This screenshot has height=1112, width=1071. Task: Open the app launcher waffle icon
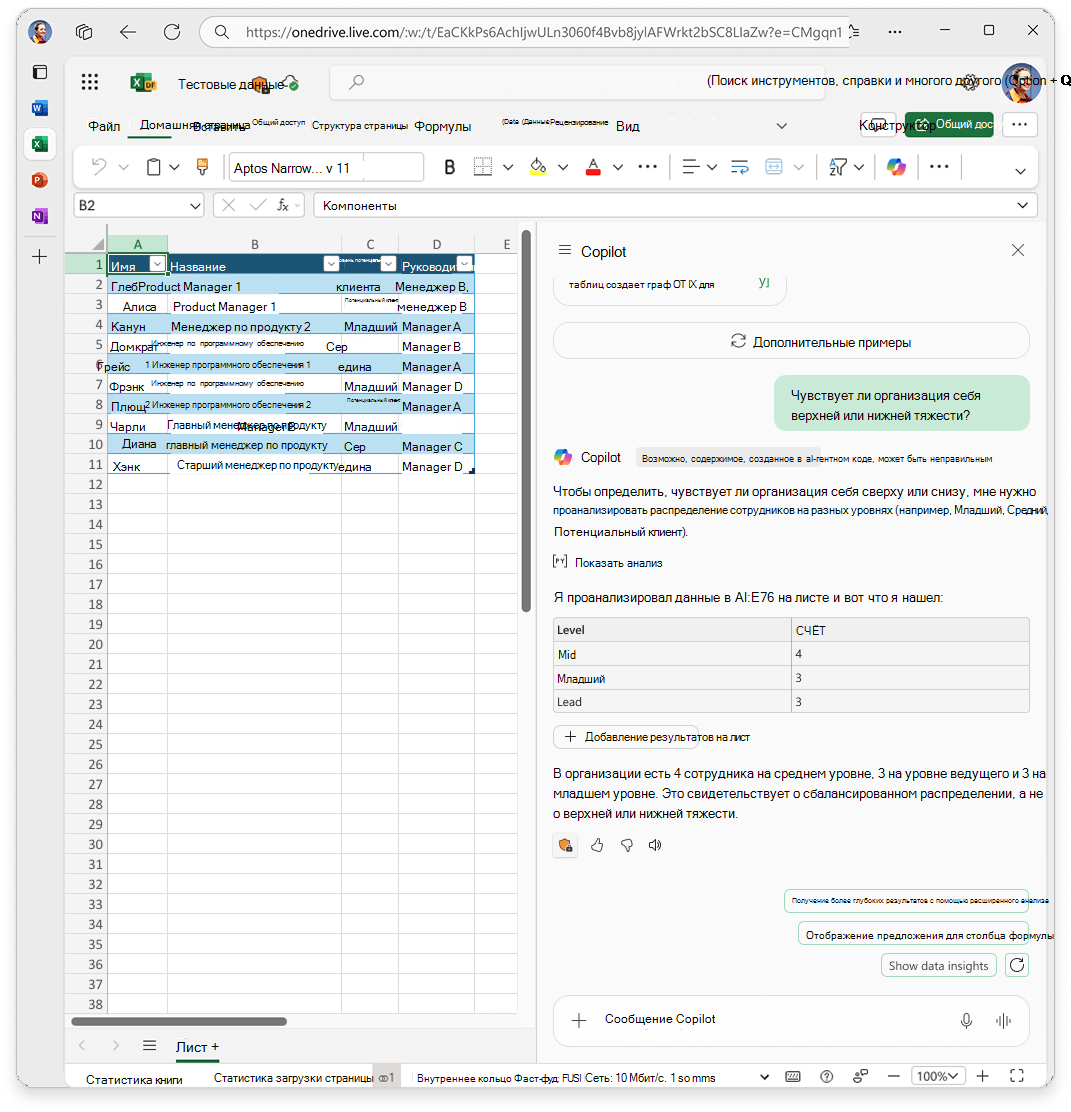(x=89, y=83)
